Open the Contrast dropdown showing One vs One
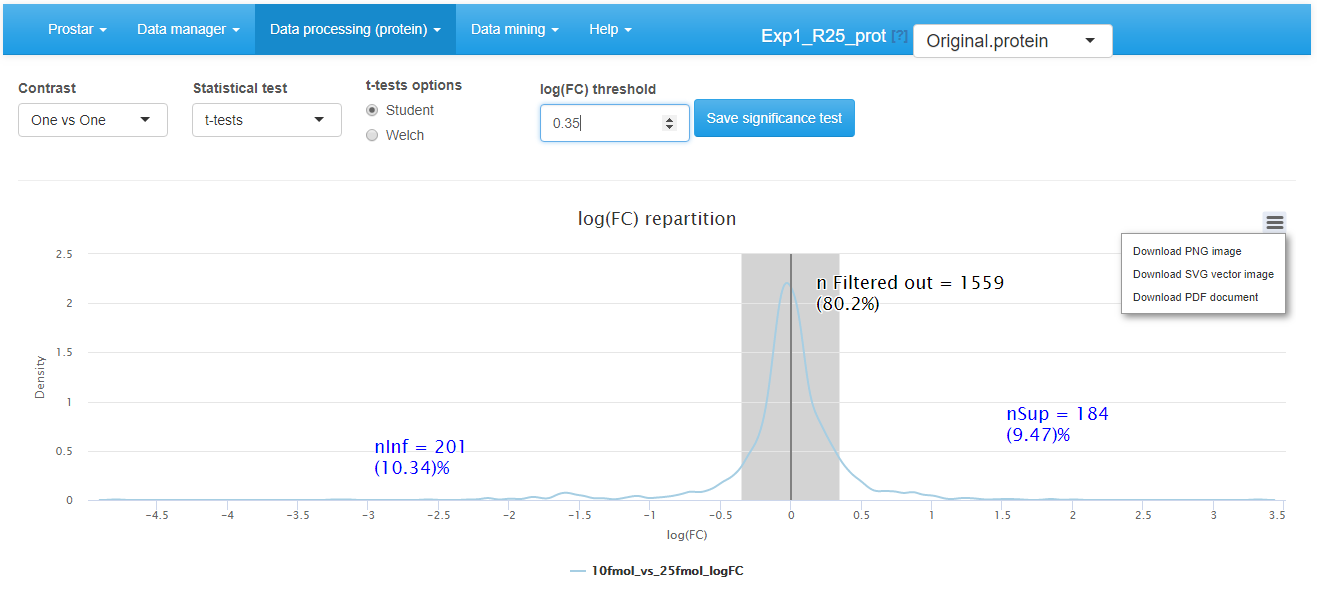 92,119
